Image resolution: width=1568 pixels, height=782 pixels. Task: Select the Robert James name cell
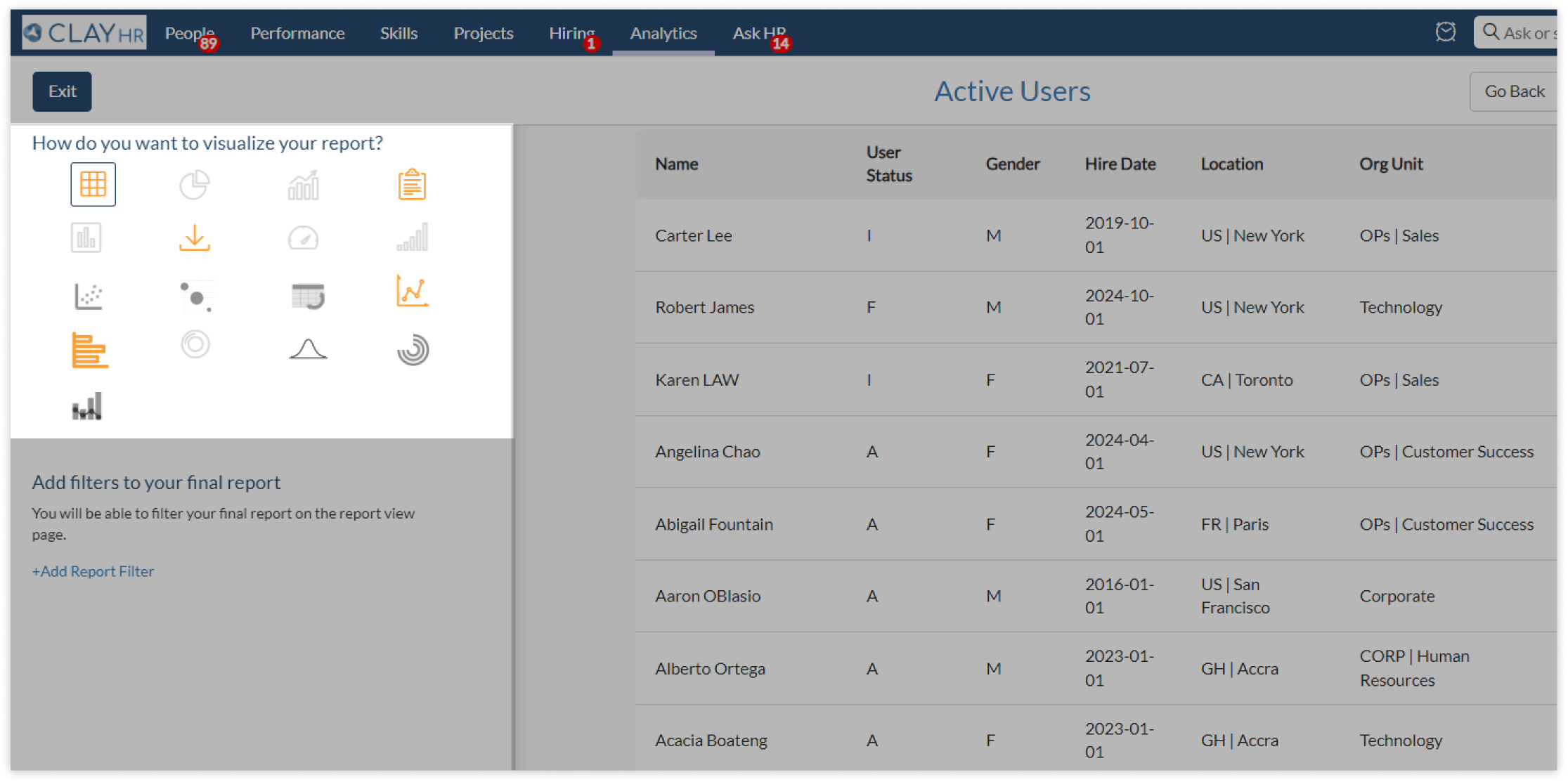tap(704, 307)
